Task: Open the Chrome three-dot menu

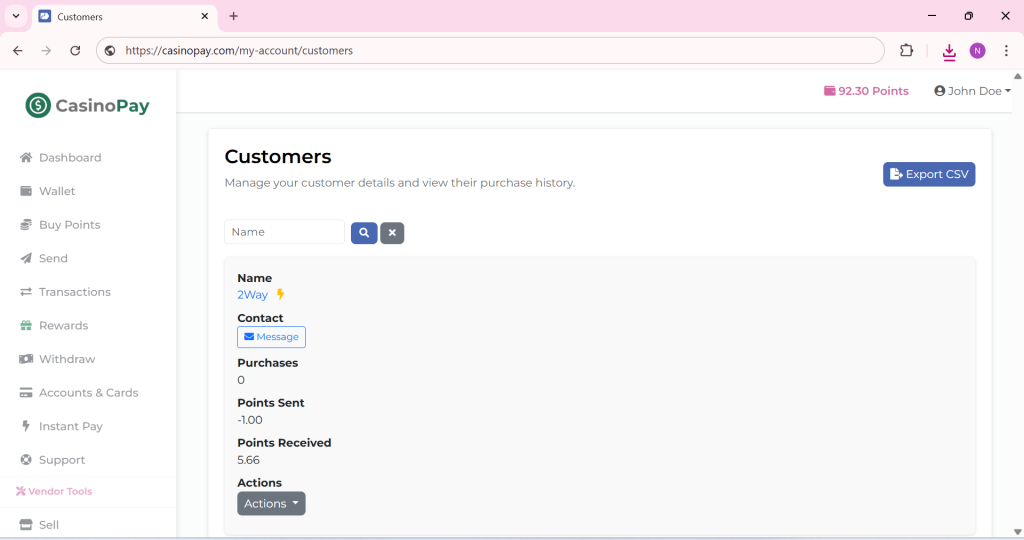Action: point(1006,50)
